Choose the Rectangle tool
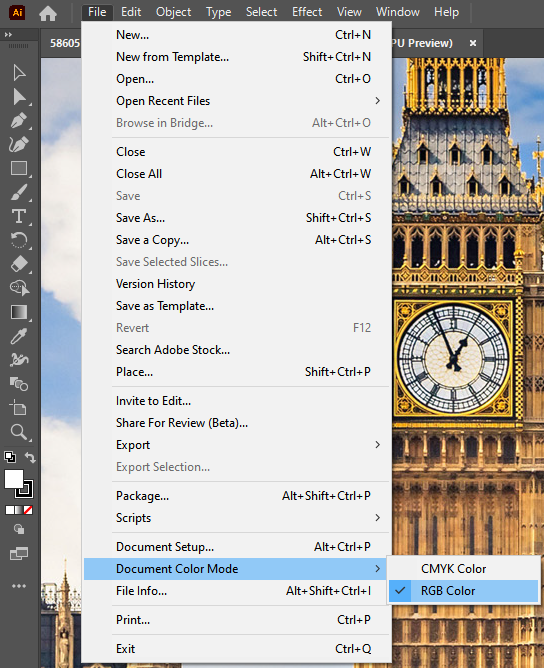Viewport: 544px width, 668px height. 19,169
